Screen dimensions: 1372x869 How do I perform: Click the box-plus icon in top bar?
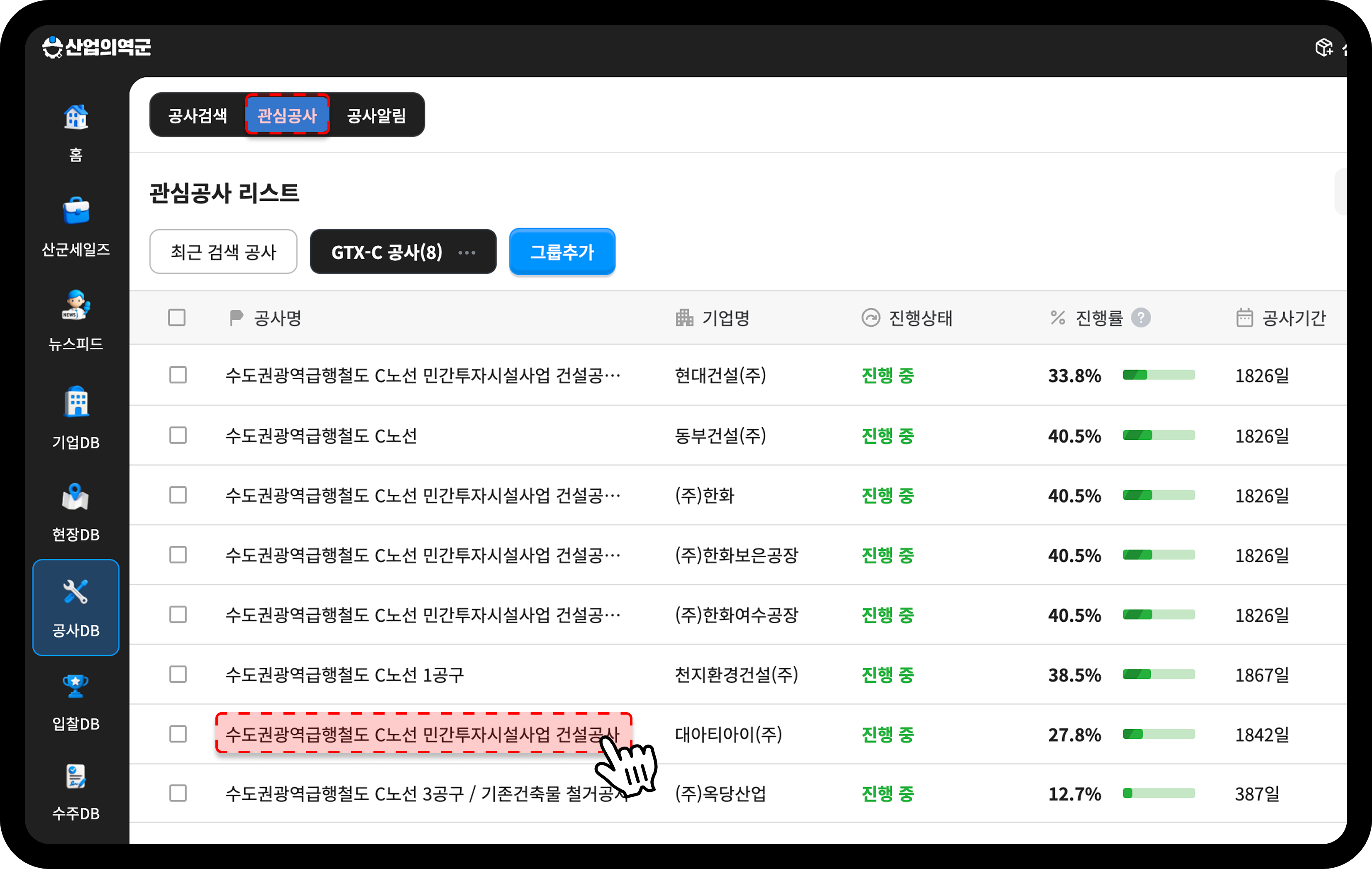[x=1323, y=47]
